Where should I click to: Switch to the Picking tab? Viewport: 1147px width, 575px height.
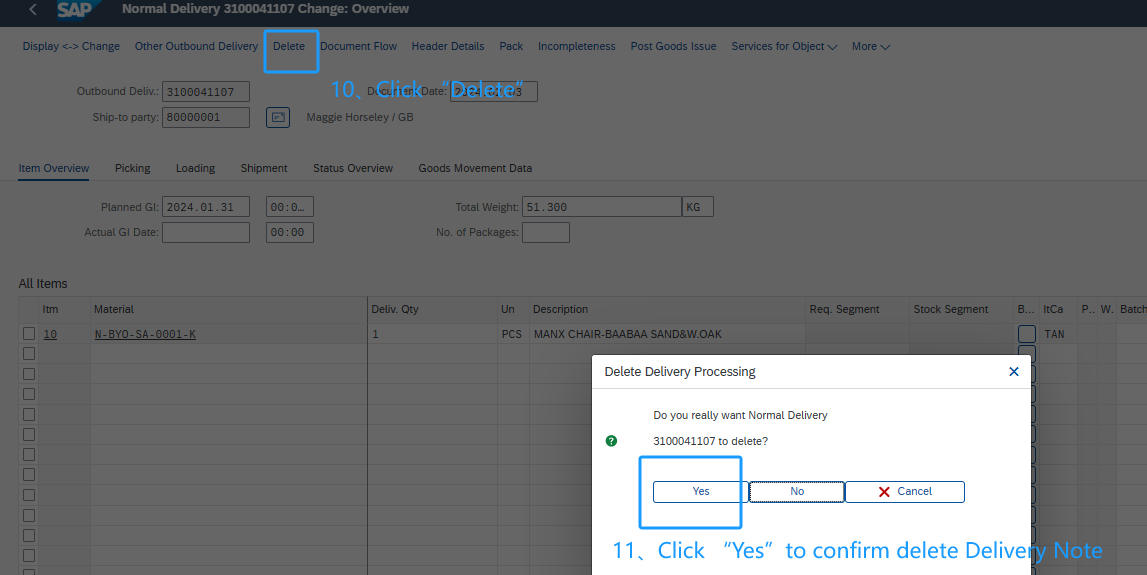tap(132, 168)
